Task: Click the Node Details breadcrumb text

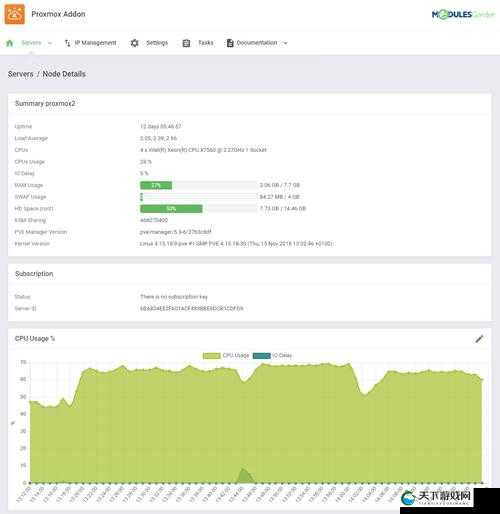Action: 64,74
